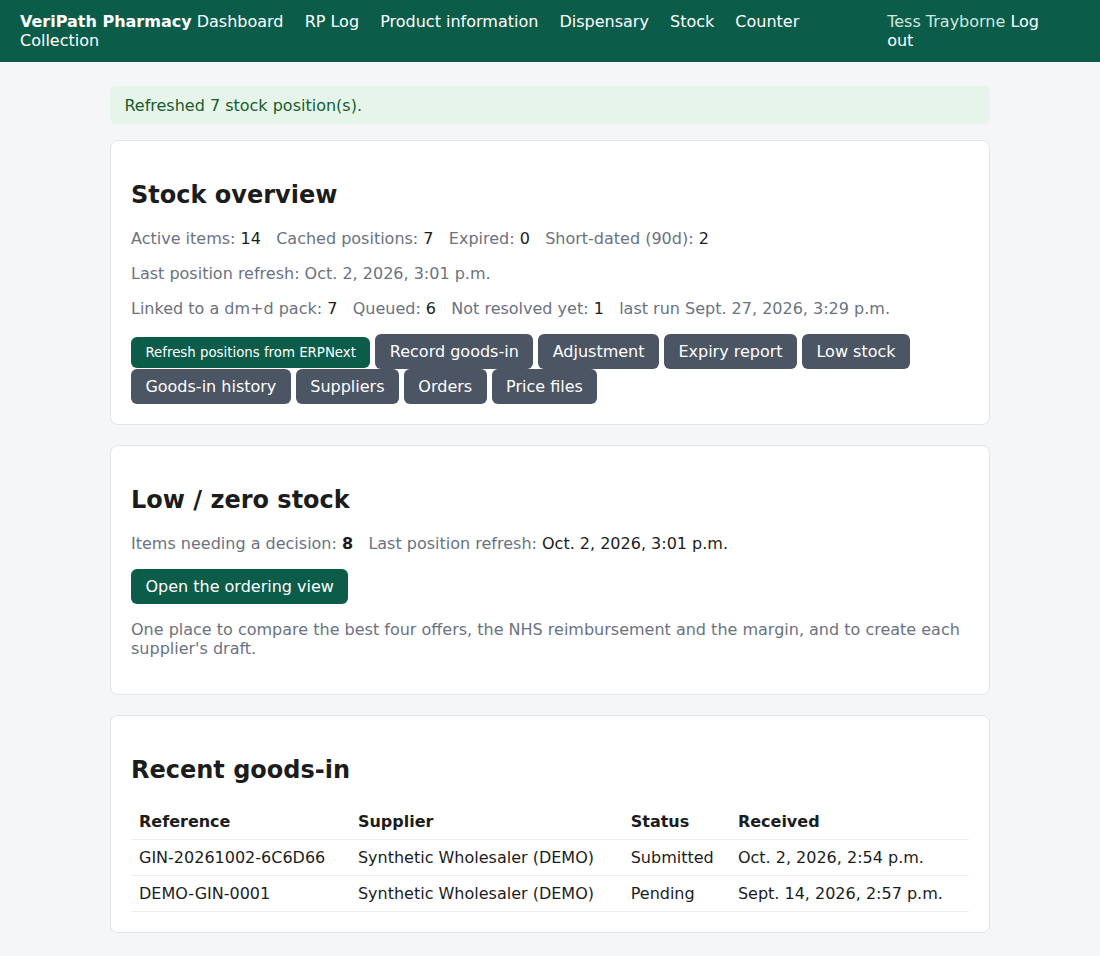Click the Low / zero stock heading
The width and height of the screenshot is (1100, 956).
pyautogui.click(x=240, y=499)
